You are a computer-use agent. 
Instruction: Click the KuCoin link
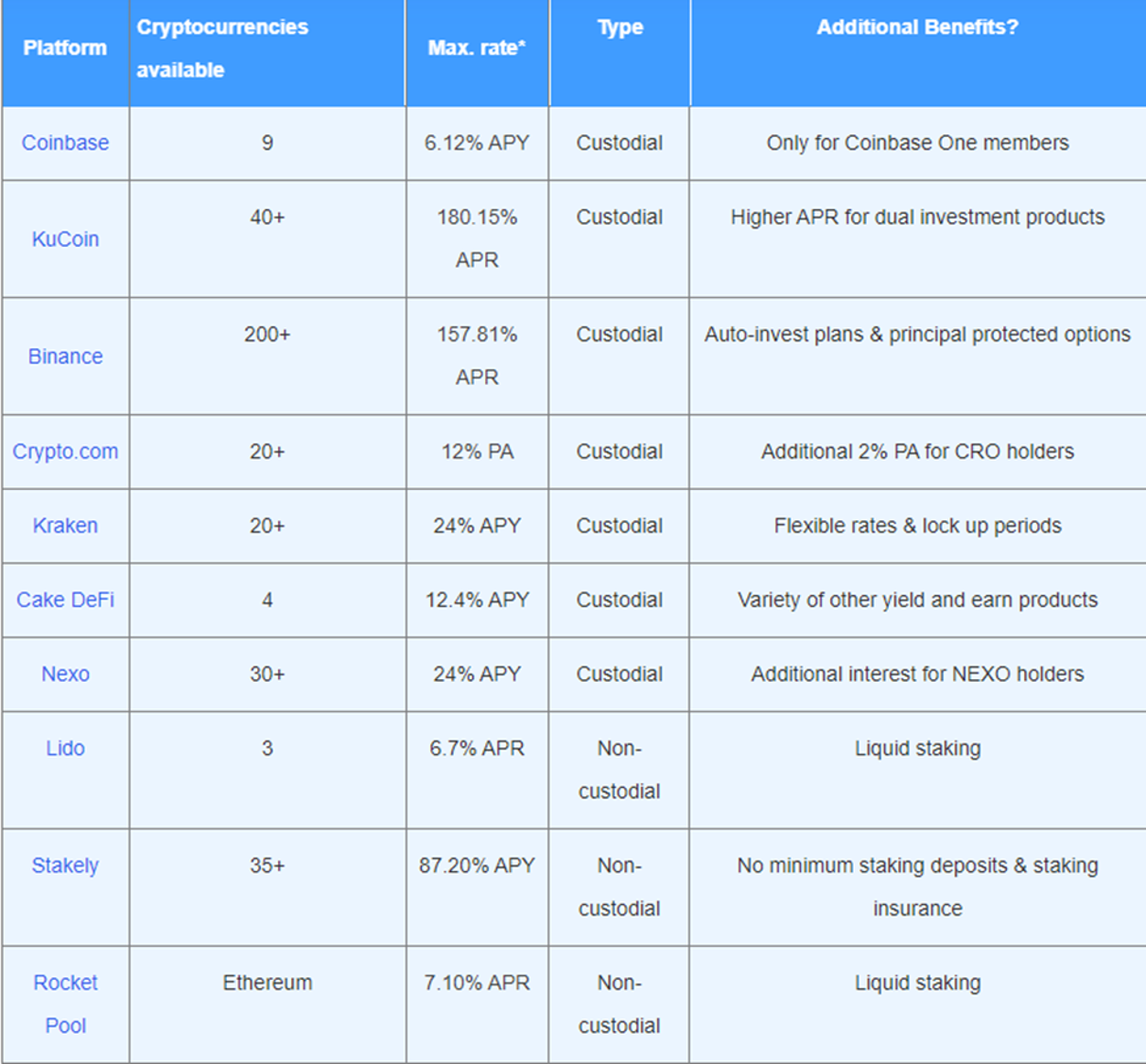coord(65,239)
